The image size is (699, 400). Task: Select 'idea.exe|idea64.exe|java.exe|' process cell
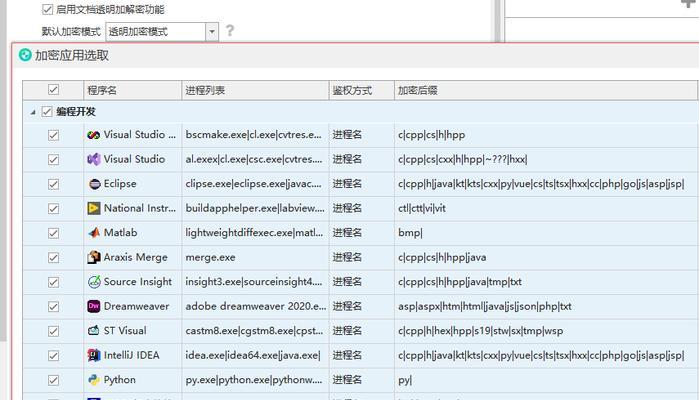[253, 355]
